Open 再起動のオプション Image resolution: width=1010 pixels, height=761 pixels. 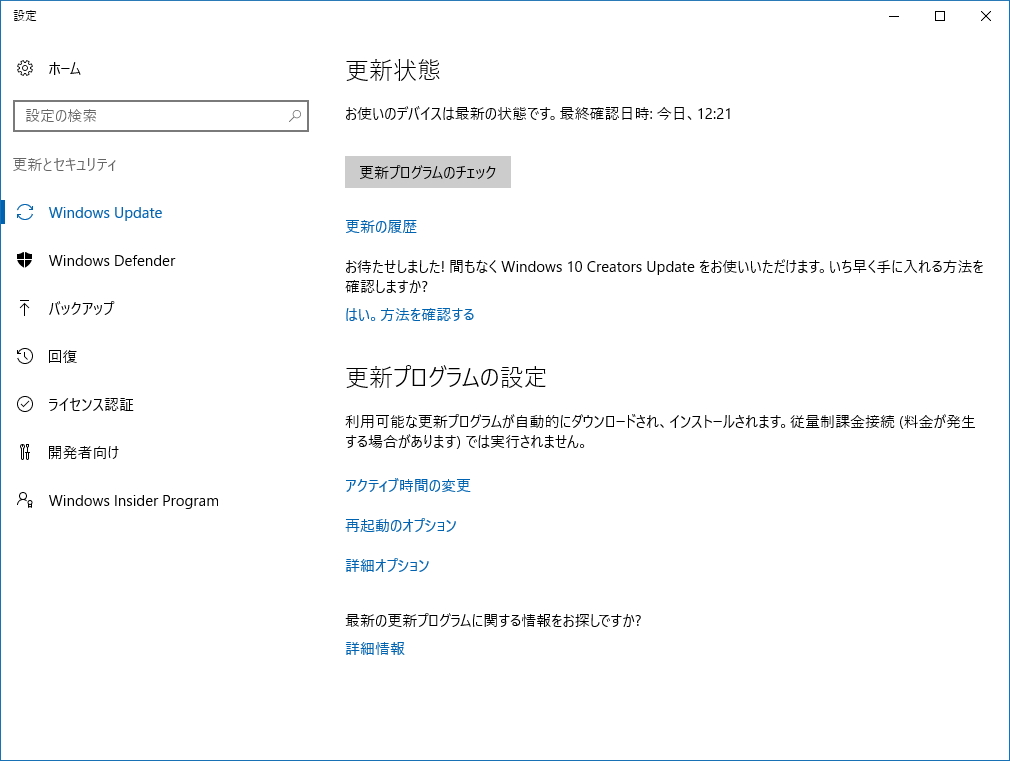[400, 525]
